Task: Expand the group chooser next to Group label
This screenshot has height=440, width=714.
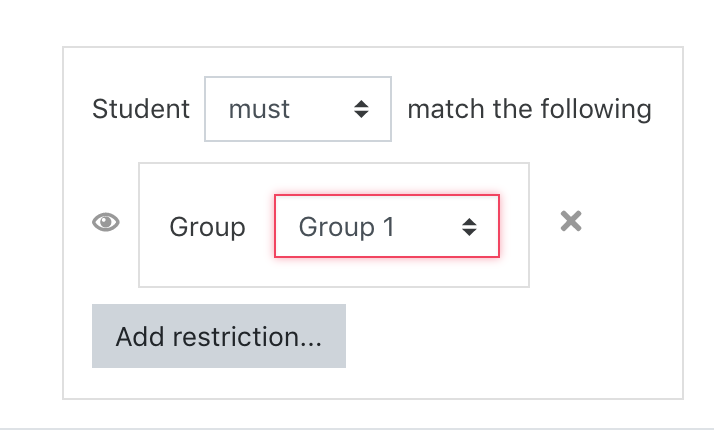Action: coord(387,226)
